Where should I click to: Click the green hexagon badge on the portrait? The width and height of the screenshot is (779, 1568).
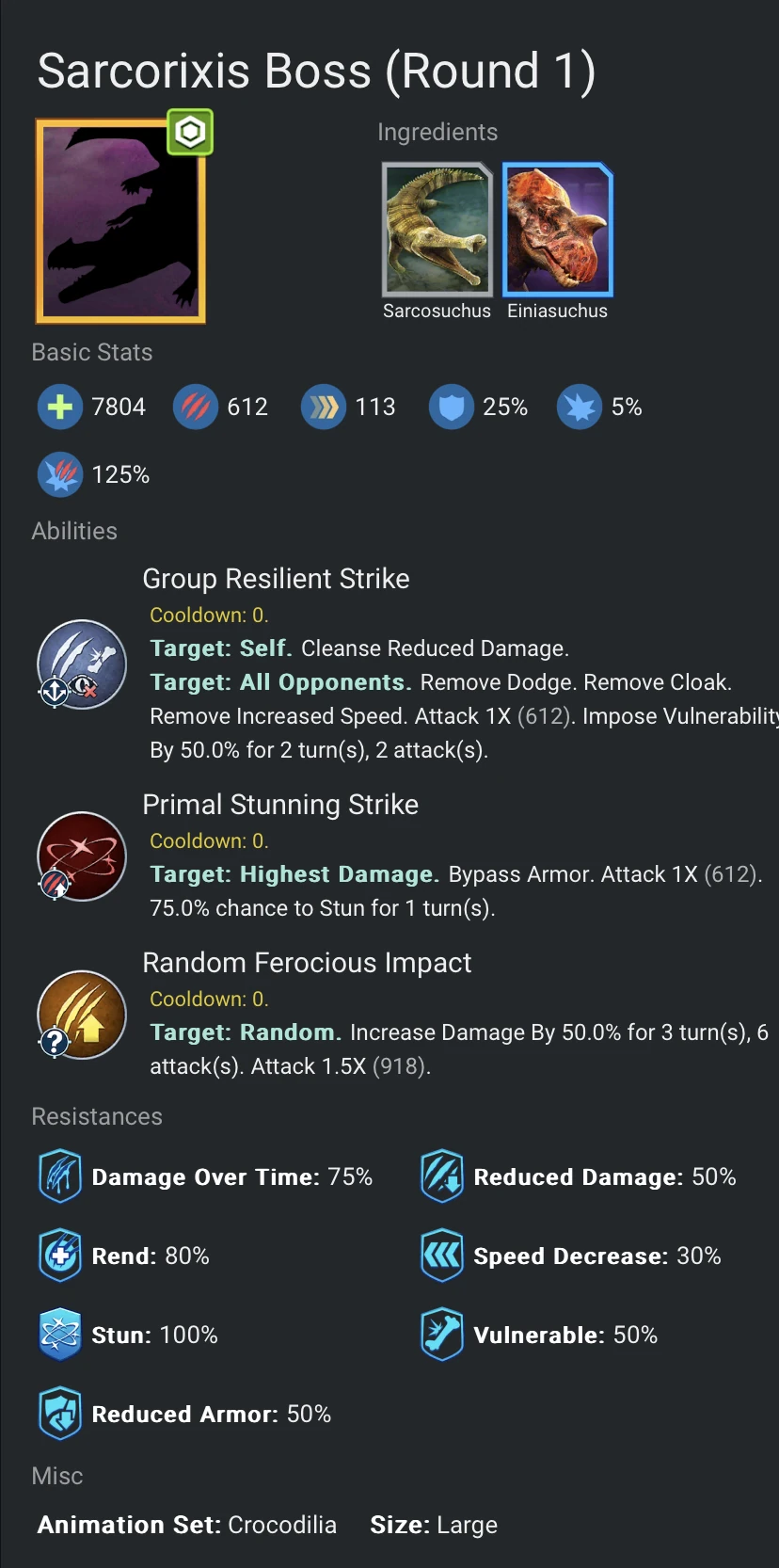pos(189,134)
